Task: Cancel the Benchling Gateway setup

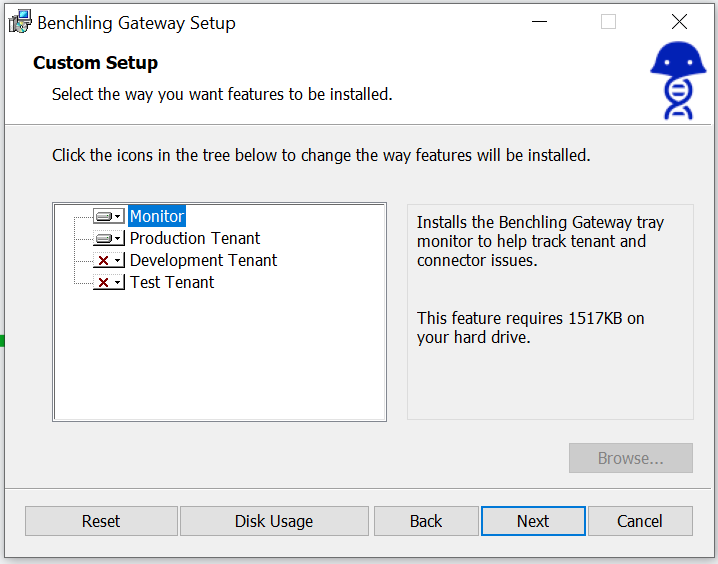Action: (x=640, y=521)
